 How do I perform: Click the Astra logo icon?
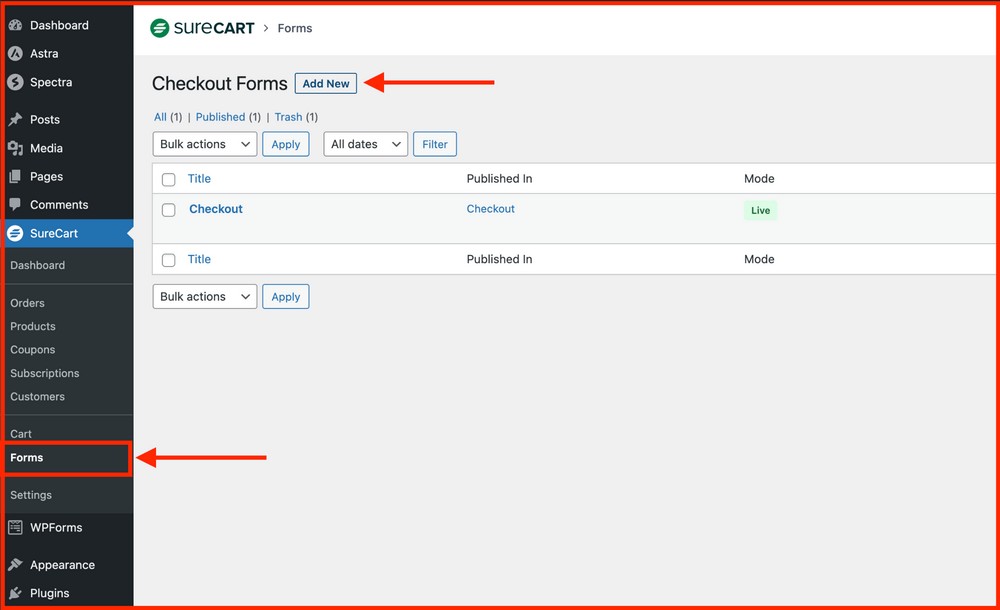click(x=15, y=54)
